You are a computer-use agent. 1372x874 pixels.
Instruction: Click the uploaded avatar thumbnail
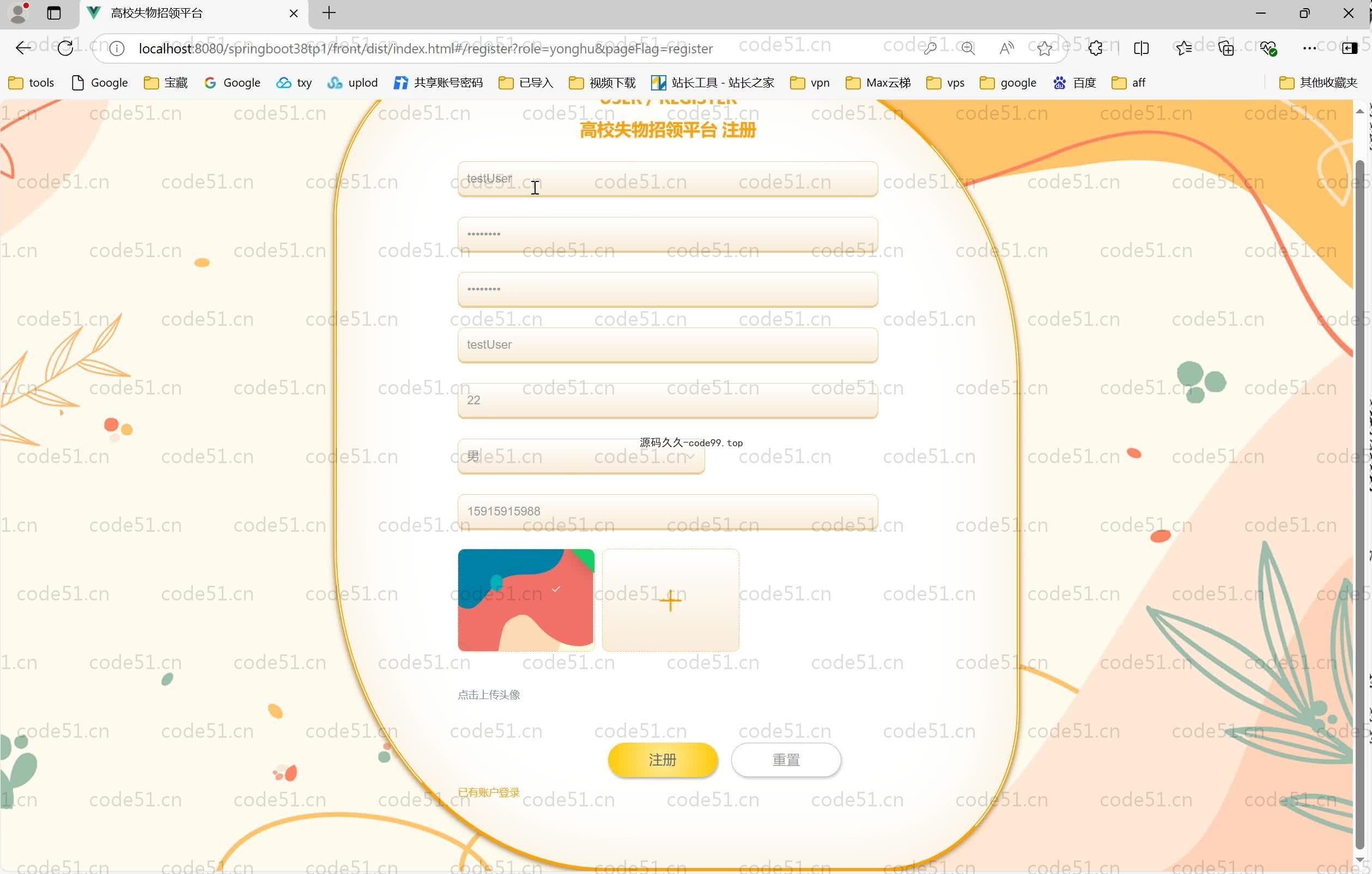526,599
